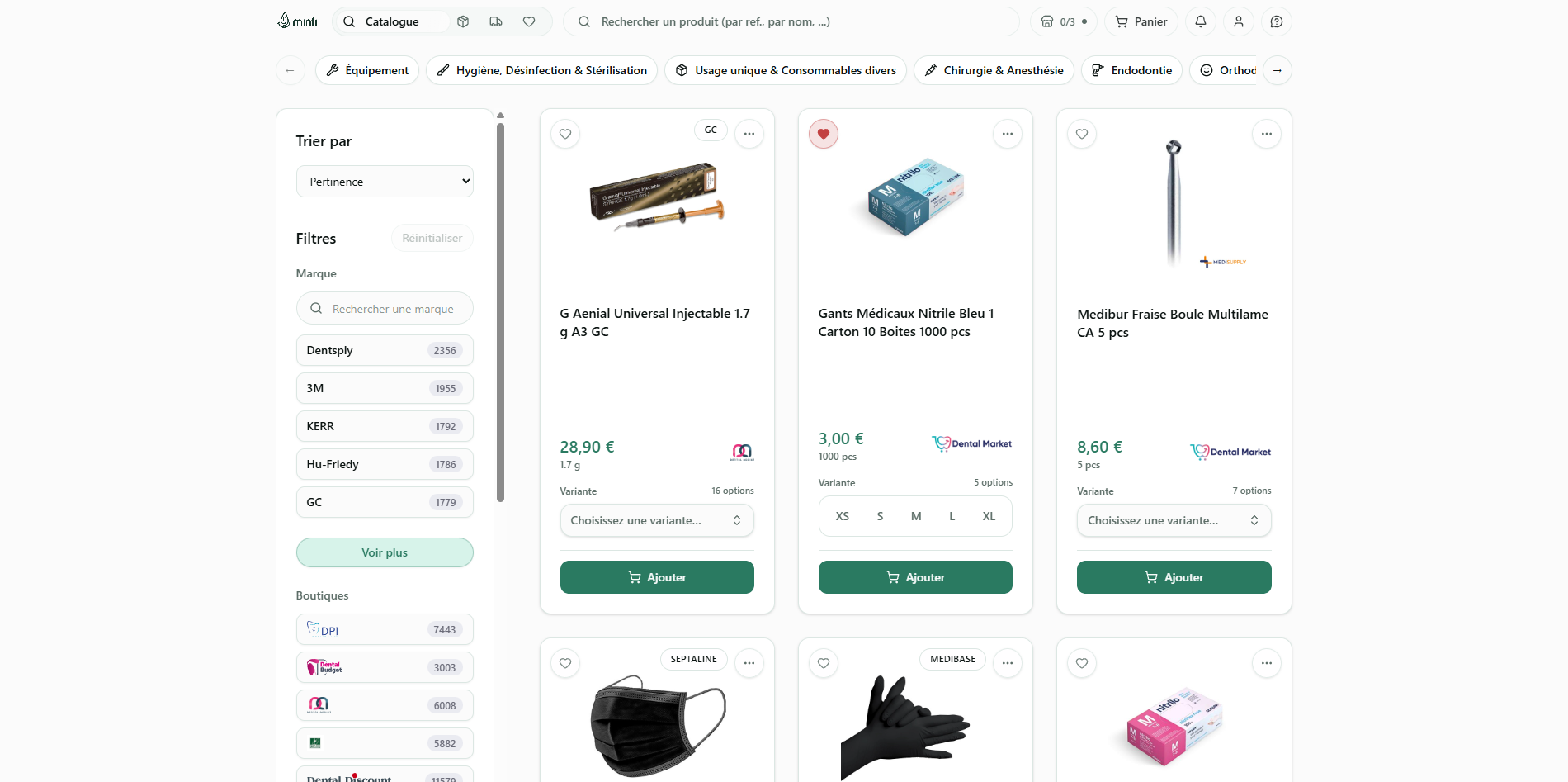
Task: Switch to the Endodontie category
Action: pos(1131,70)
